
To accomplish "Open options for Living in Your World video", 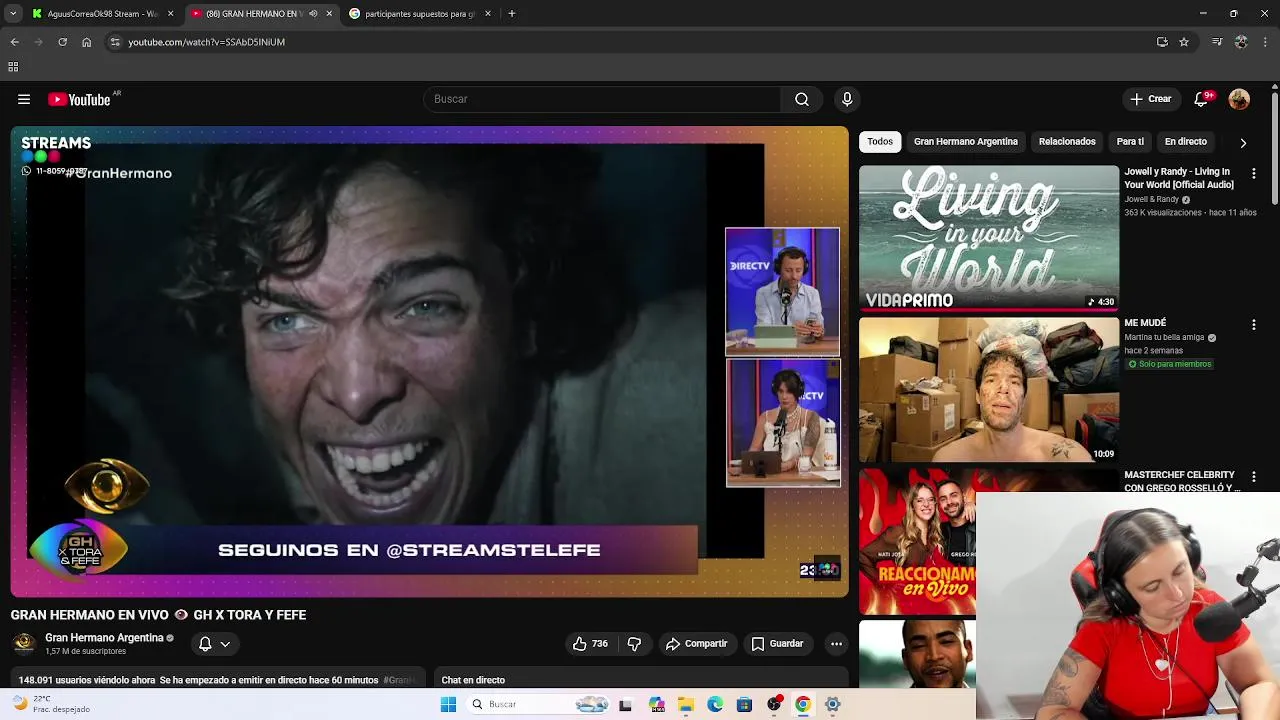I will click(1253, 173).
